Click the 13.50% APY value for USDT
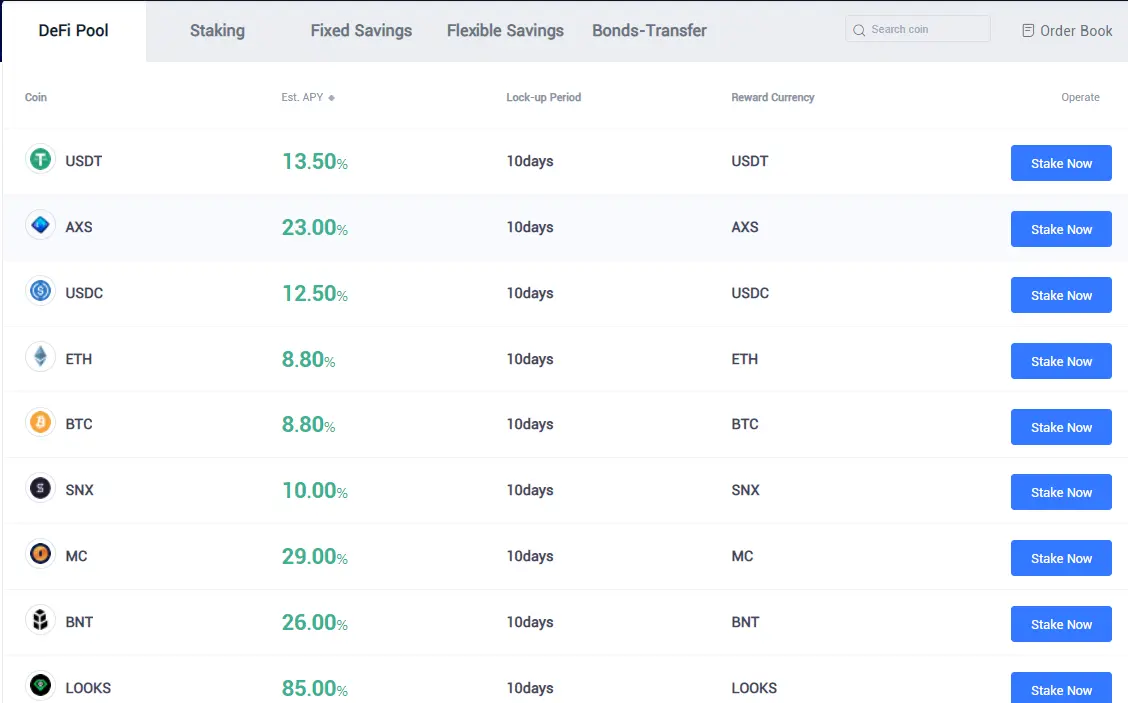The image size is (1128, 703). tap(314, 161)
